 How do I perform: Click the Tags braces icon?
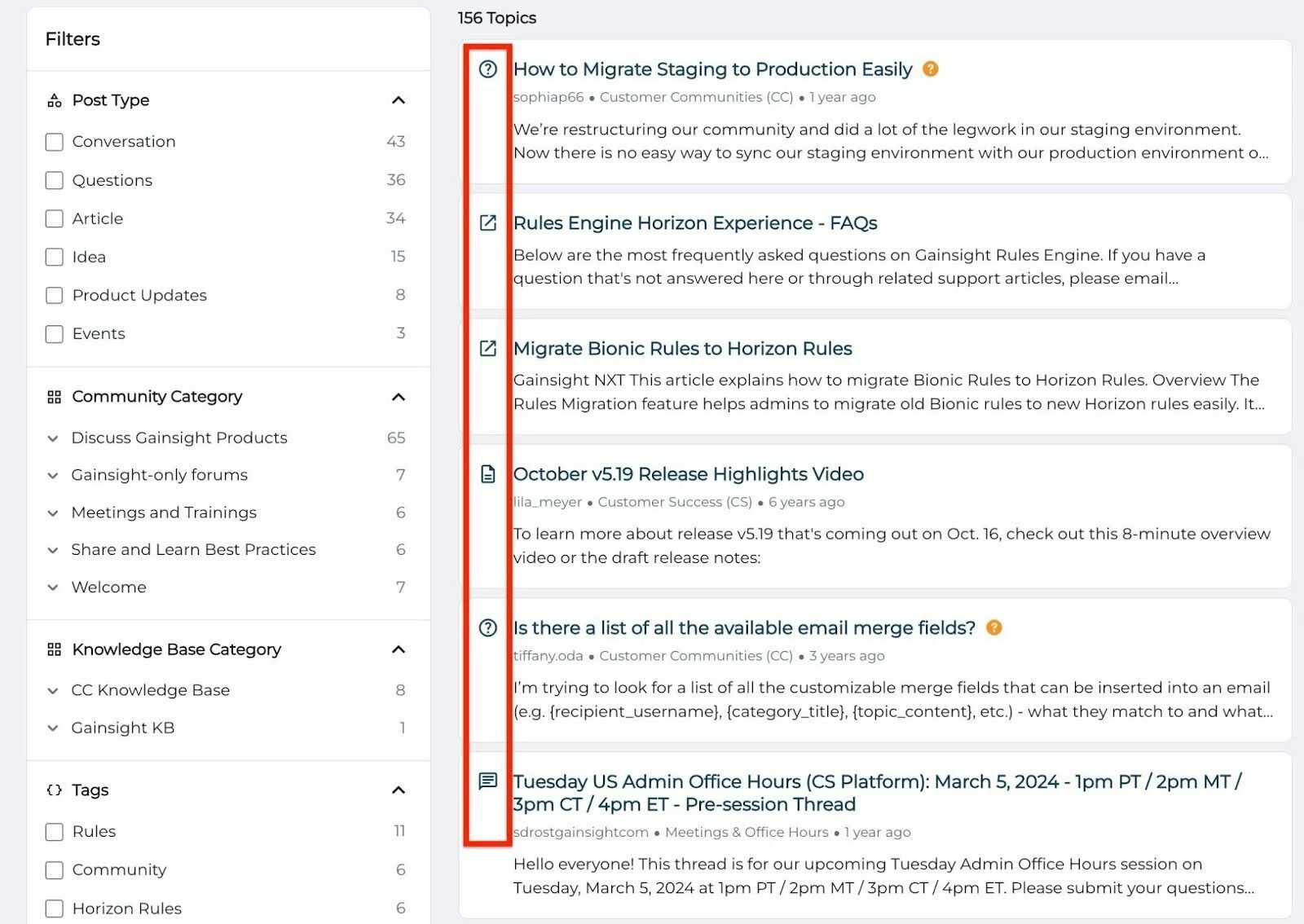point(55,790)
